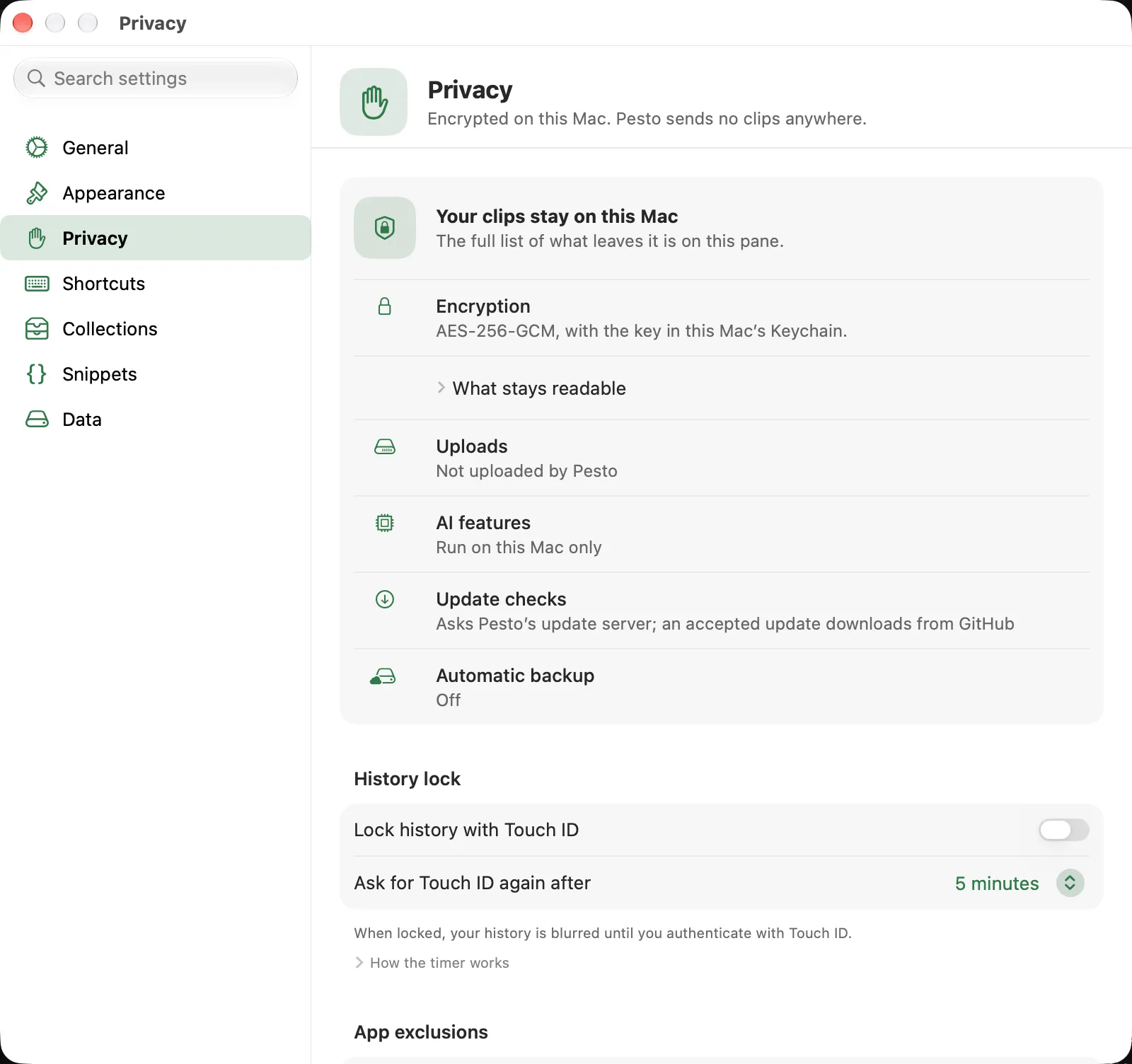Click the Privacy hand icon in sidebar

[37, 238]
